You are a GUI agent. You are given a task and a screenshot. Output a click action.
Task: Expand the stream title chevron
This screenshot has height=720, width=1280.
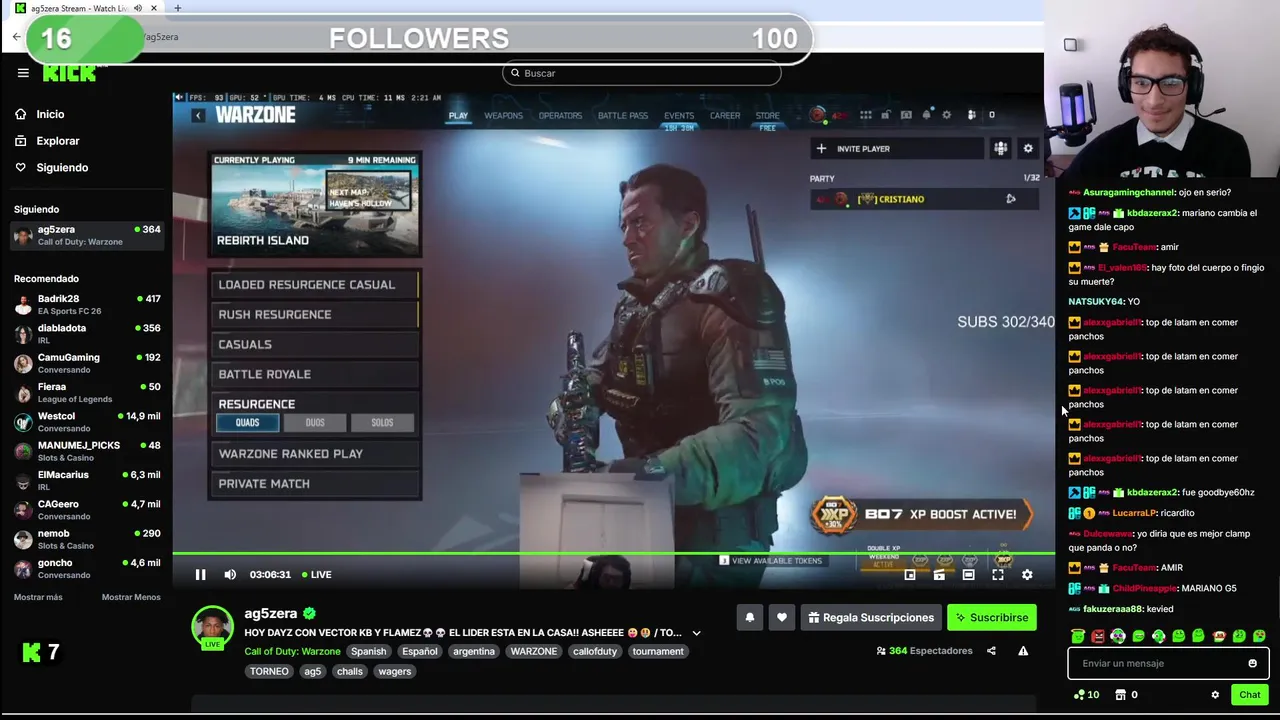(697, 633)
